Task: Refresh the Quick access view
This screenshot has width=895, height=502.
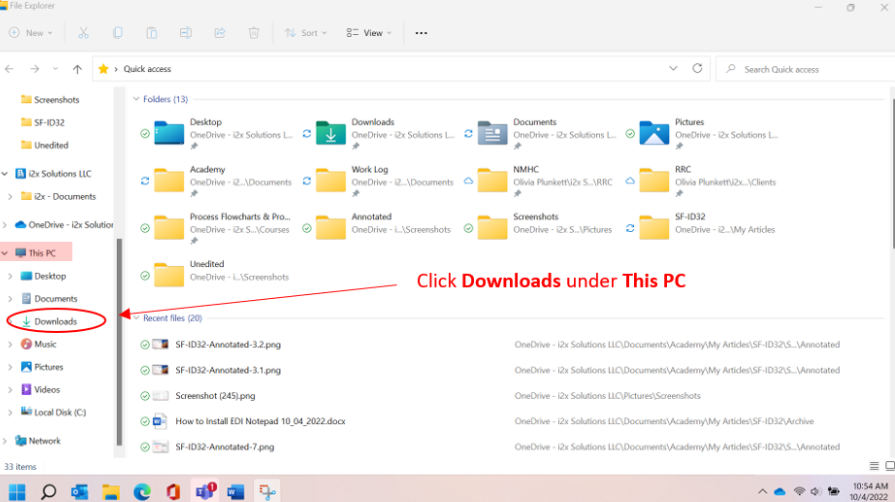Action: point(697,69)
